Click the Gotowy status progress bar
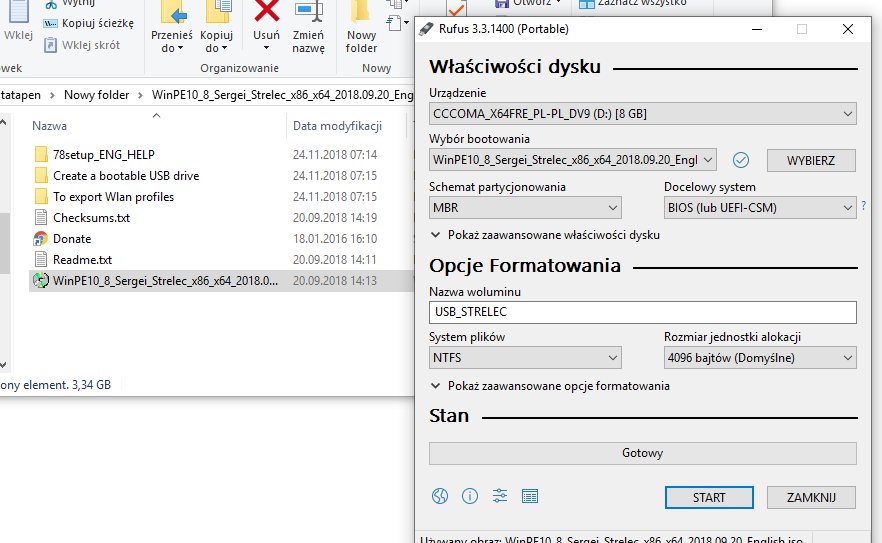 [x=642, y=454]
